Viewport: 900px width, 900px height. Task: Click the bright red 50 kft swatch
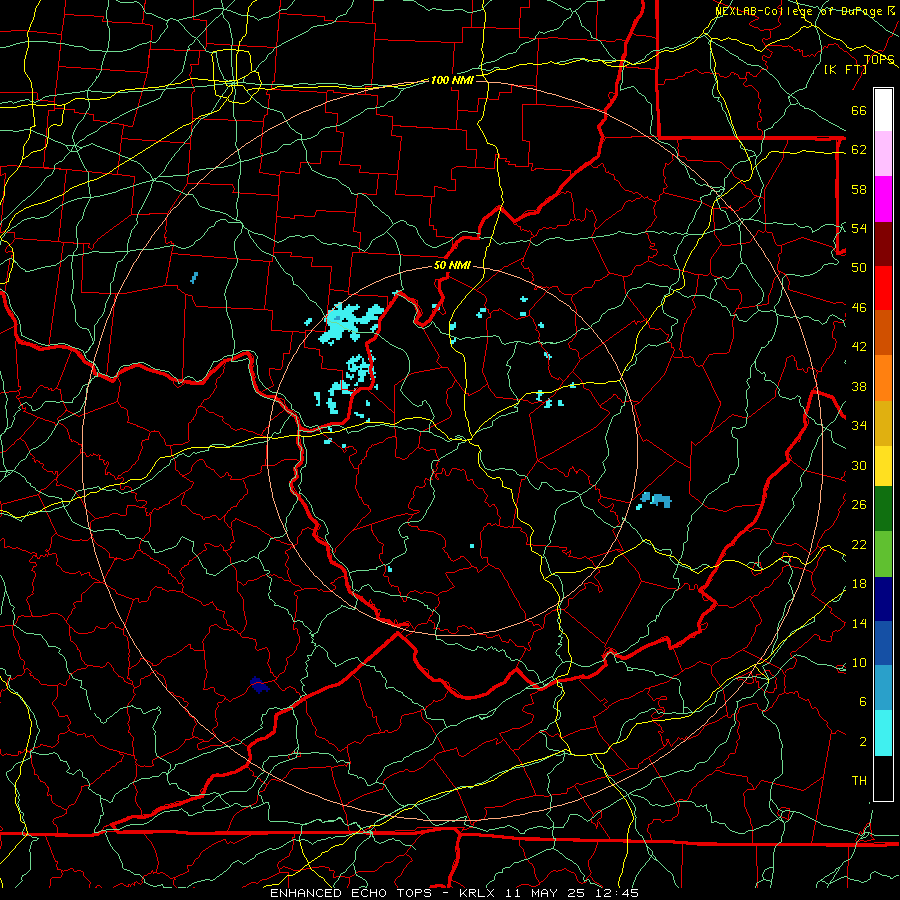tap(883, 288)
